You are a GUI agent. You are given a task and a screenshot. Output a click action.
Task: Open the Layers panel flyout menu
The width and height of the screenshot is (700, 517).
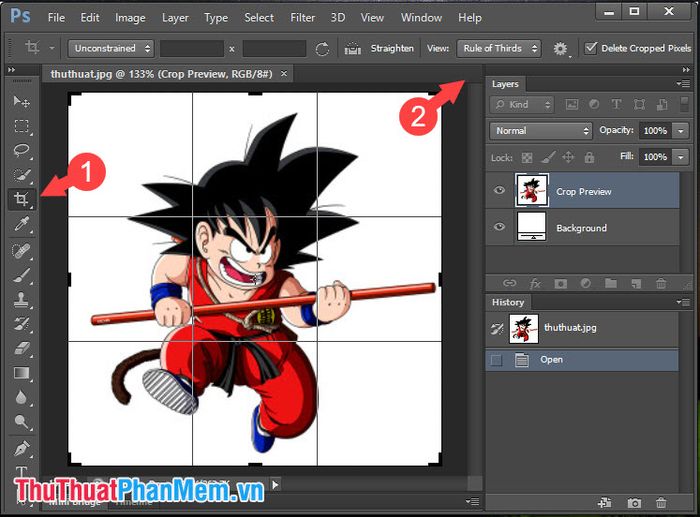(683, 83)
